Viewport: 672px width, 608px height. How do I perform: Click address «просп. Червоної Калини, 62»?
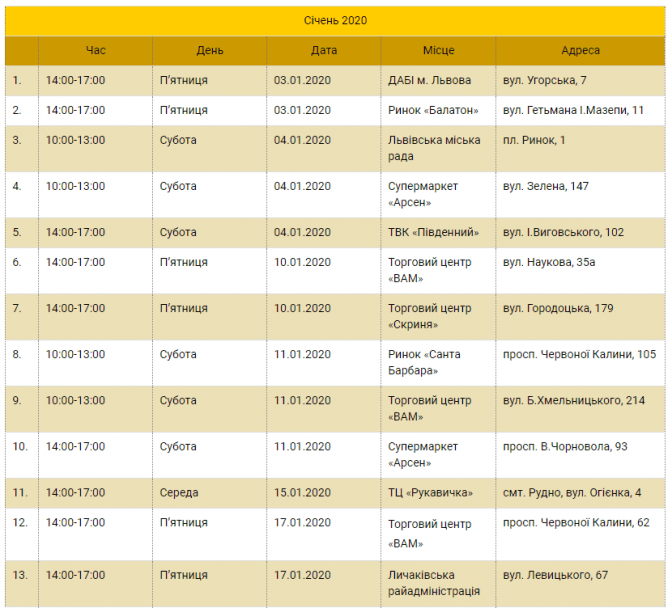pyautogui.click(x=575, y=522)
